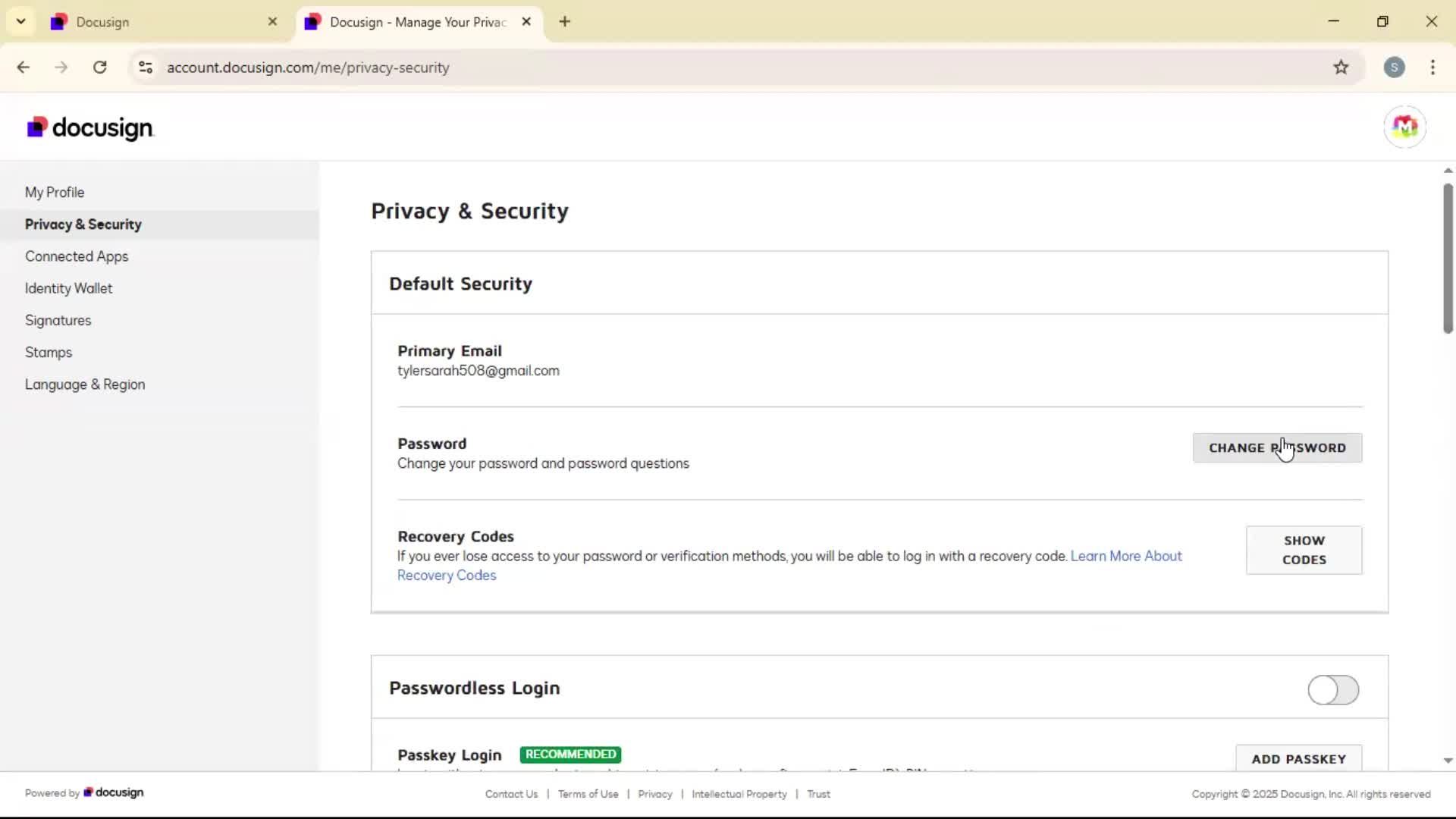Toggle Passwordless Login switch
This screenshot has width=1456, height=819.
1333,690
